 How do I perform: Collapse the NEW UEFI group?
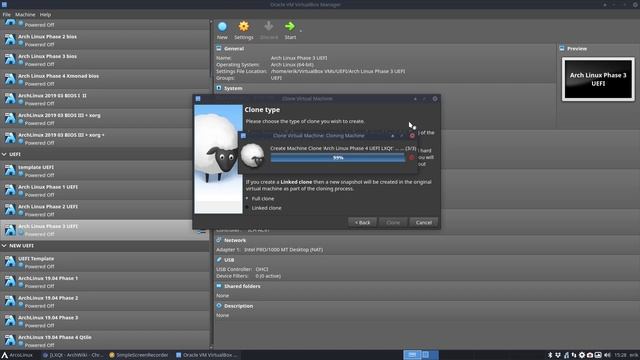tap(4, 246)
